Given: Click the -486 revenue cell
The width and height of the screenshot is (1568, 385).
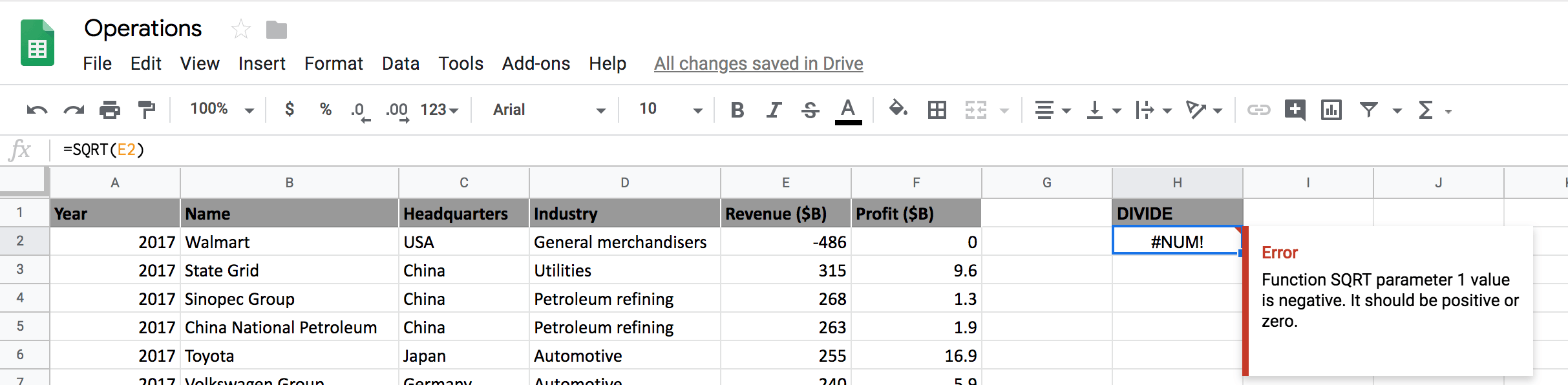Looking at the screenshot, I should [x=786, y=242].
